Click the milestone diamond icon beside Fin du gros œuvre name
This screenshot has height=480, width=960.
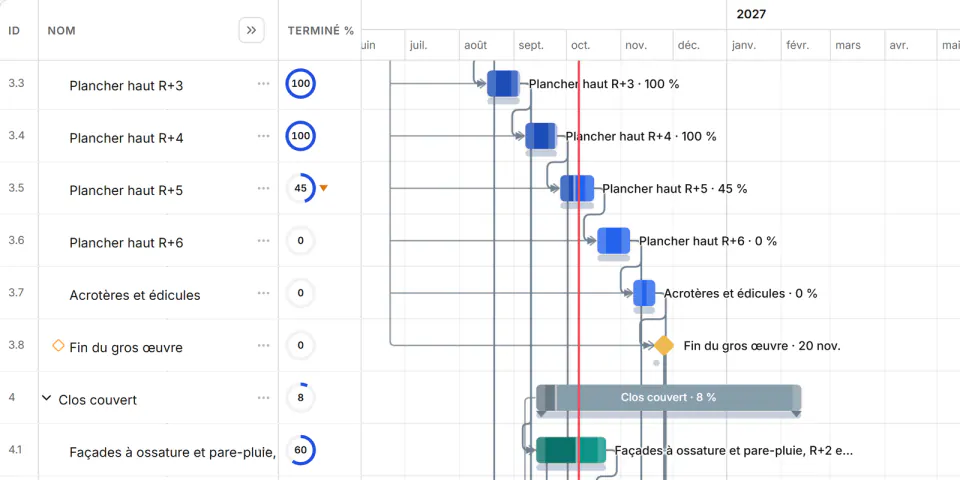[x=58, y=346]
